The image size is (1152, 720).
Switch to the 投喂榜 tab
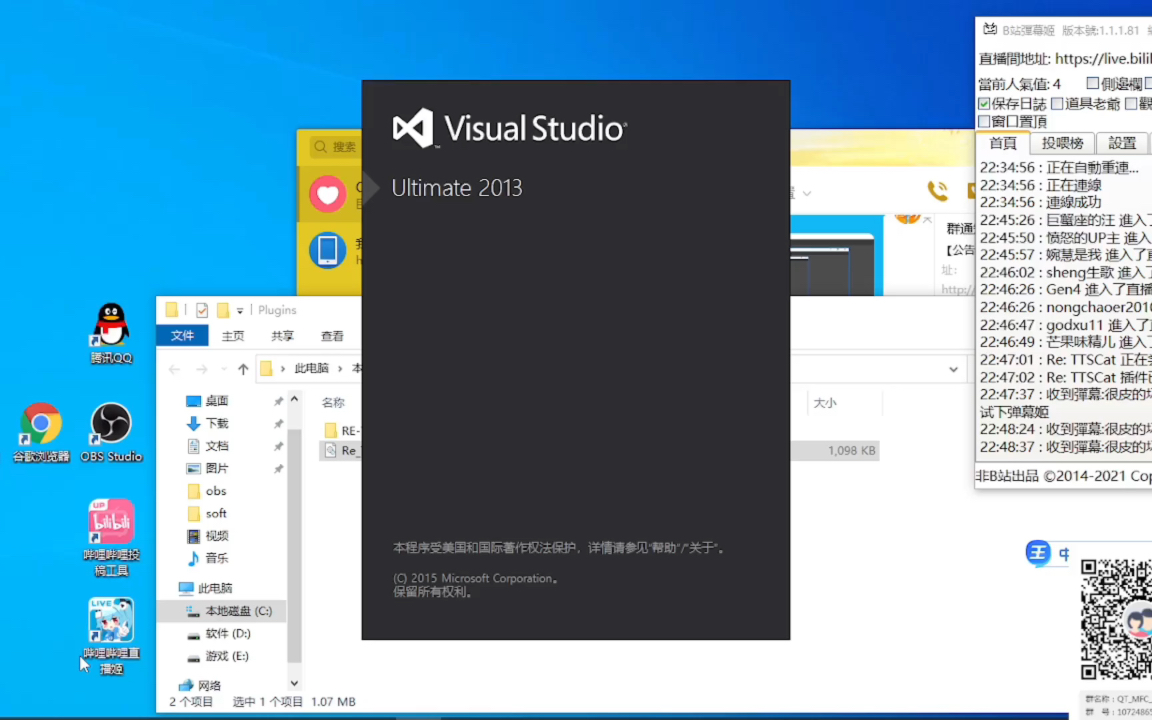pyautogui.click(x=1062, y=143)
